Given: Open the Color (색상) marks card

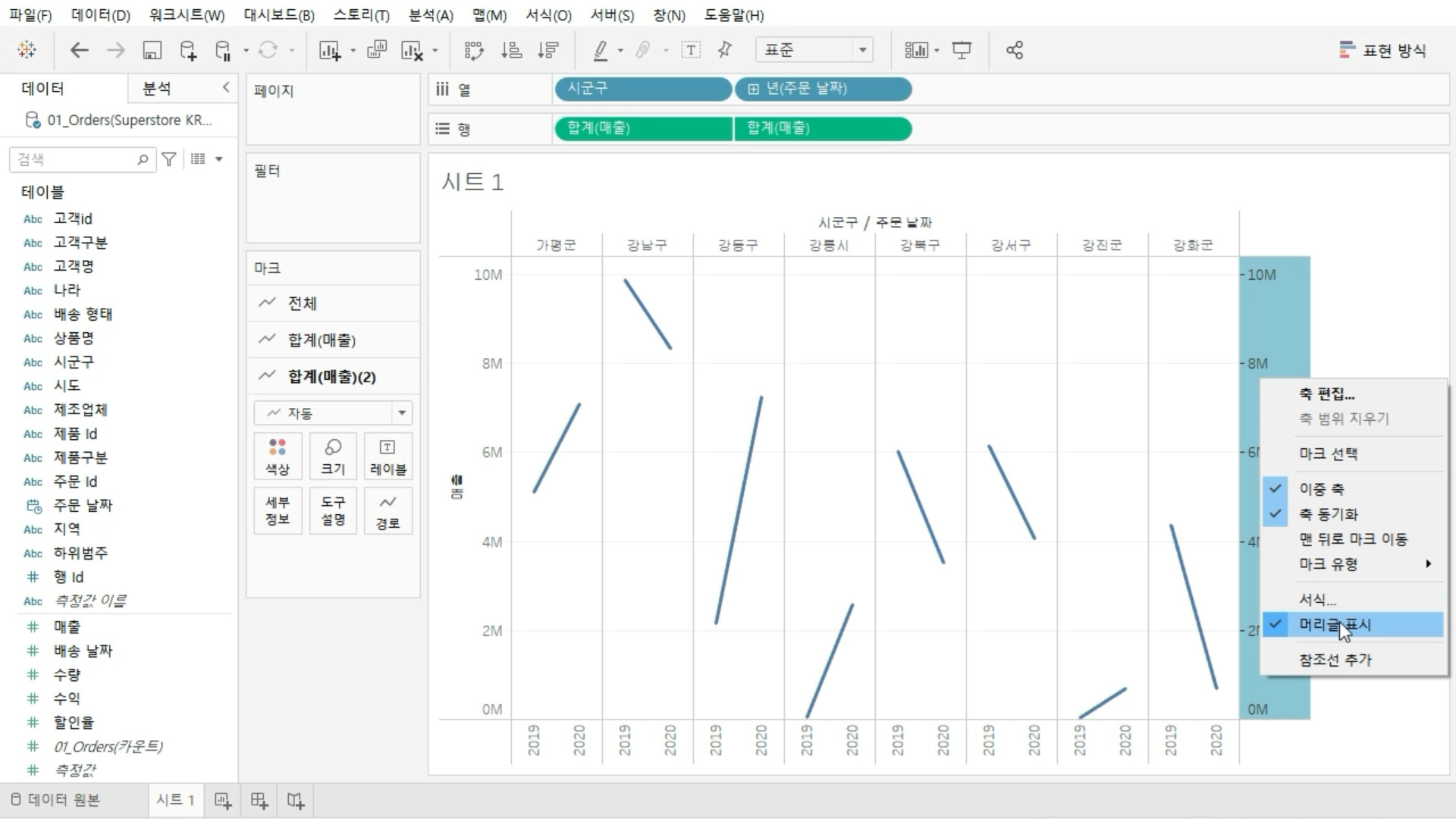Looking at the screenshot, I should tap(278, 457).
